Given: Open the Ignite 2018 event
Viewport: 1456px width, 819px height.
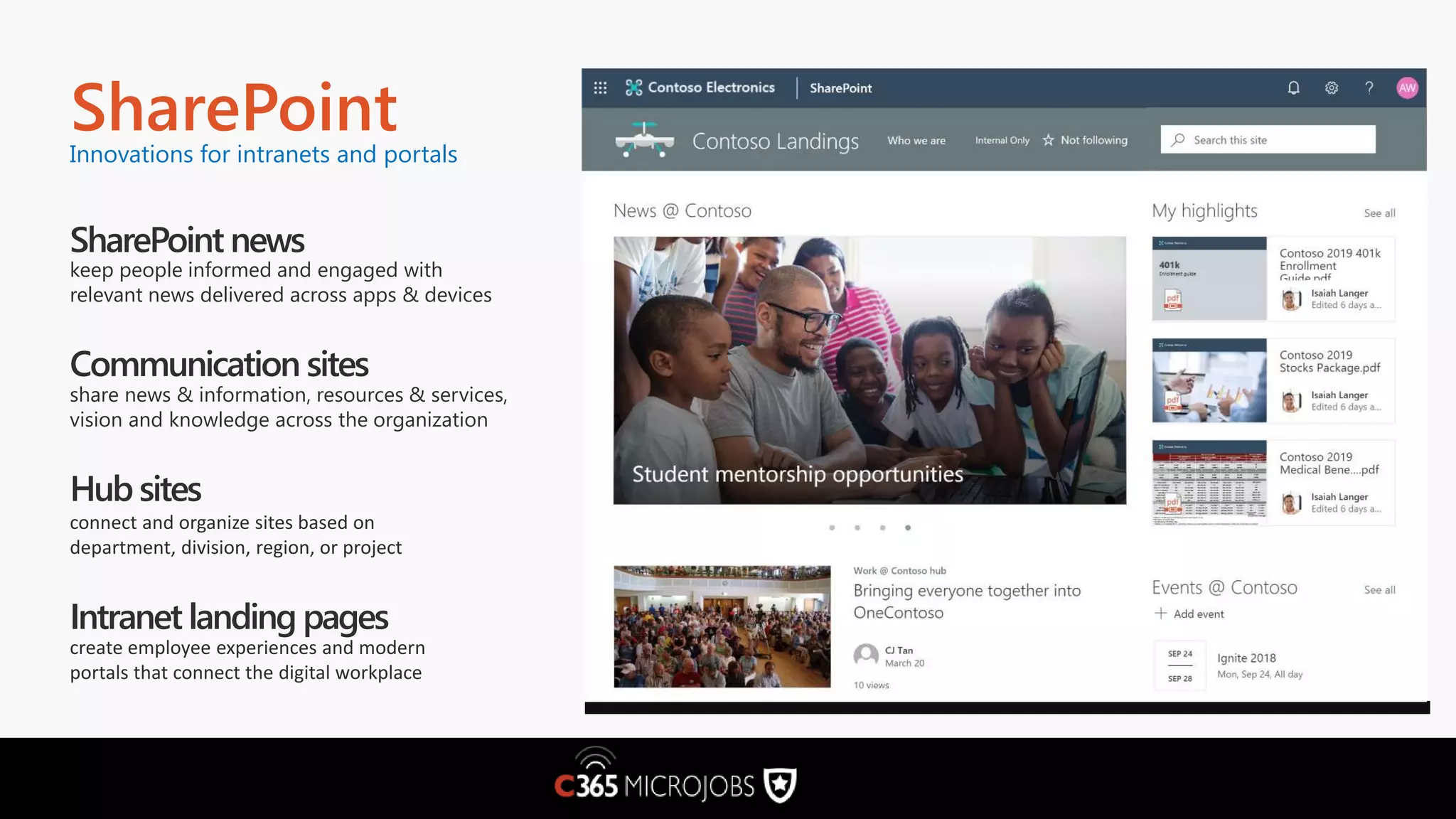Looking at the screenshot, I should [x=1246, y=658].
